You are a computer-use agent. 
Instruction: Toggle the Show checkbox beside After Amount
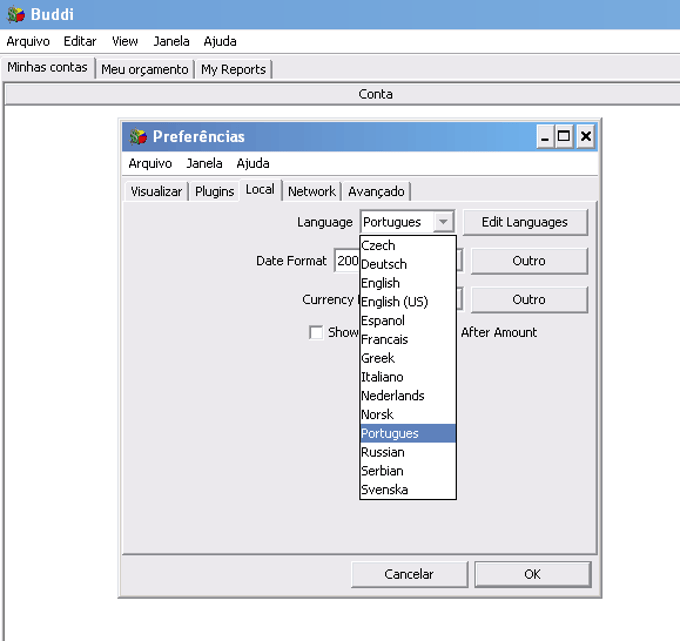point(316,333)
